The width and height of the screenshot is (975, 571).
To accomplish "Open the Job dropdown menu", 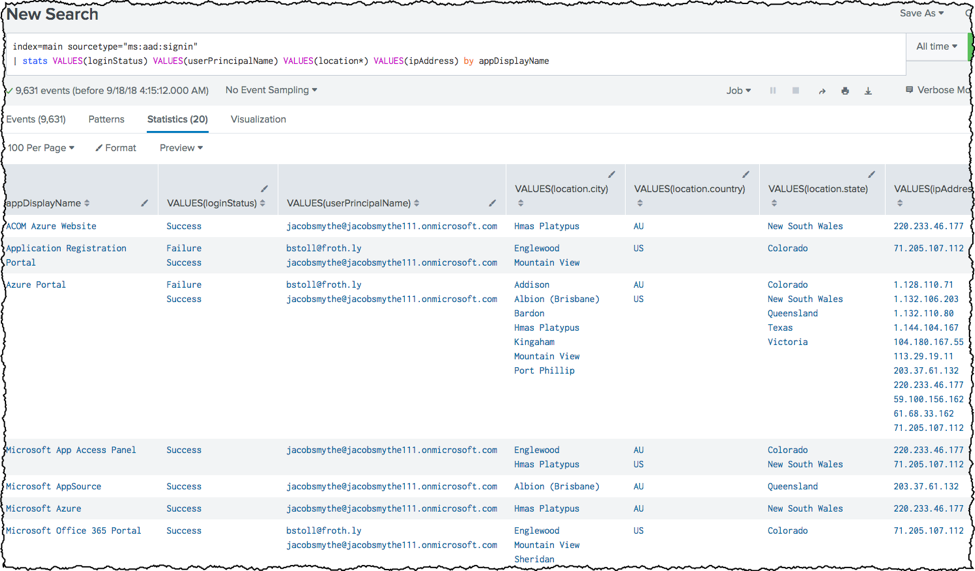I will coord(738,91).
